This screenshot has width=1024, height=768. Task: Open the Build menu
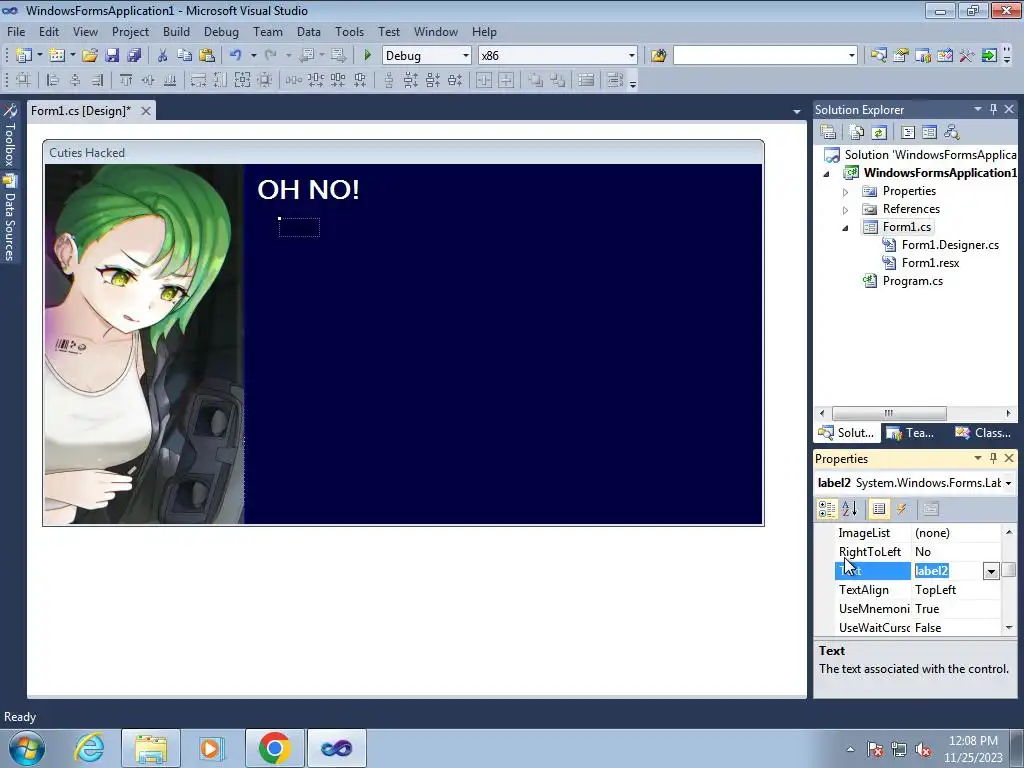[176, 31]
